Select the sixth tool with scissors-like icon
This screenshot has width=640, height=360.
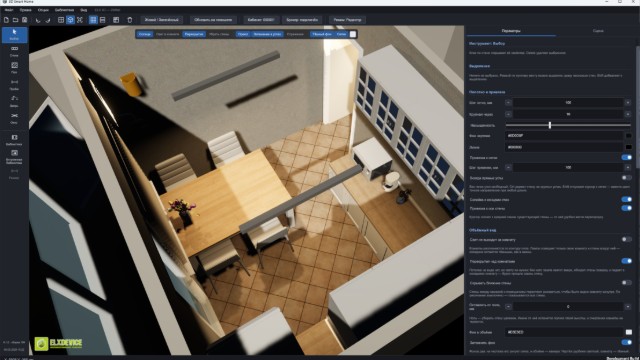coord(14,118)
